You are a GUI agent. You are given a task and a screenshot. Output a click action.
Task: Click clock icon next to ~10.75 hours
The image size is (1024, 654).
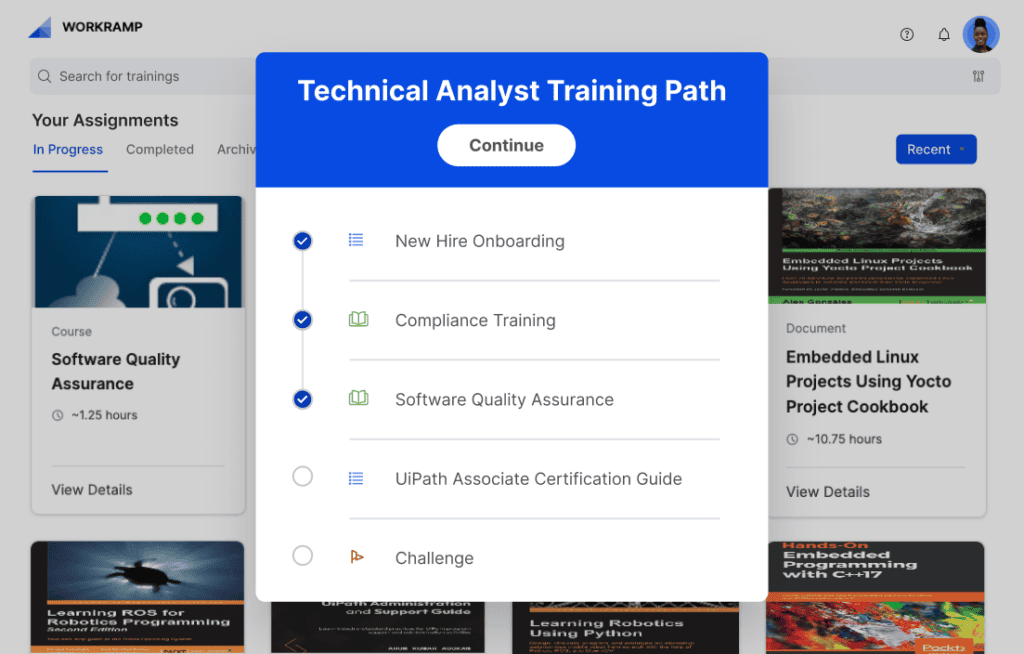[x=792, y=440]
